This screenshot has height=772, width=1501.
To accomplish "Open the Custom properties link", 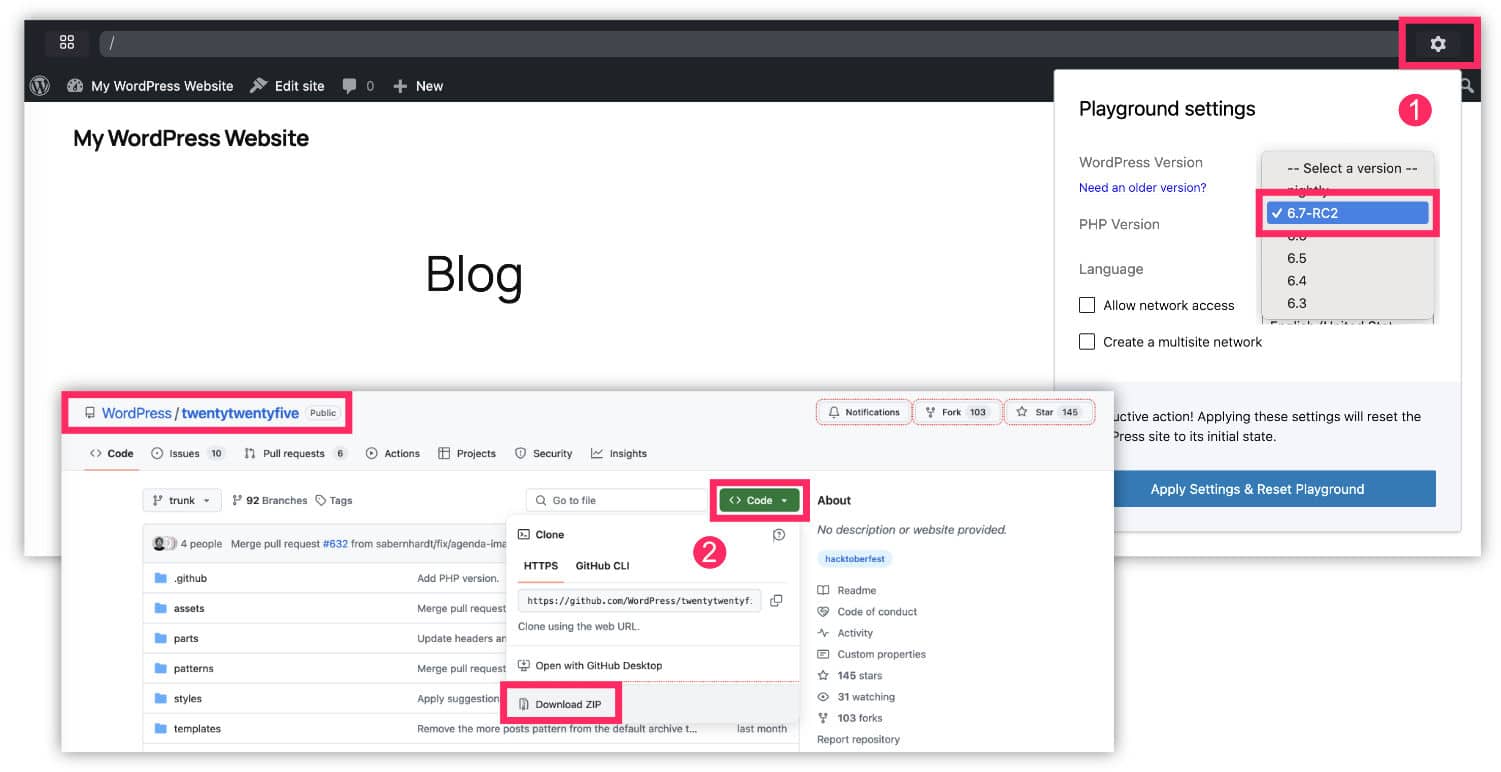I will (x=872, y=654).
